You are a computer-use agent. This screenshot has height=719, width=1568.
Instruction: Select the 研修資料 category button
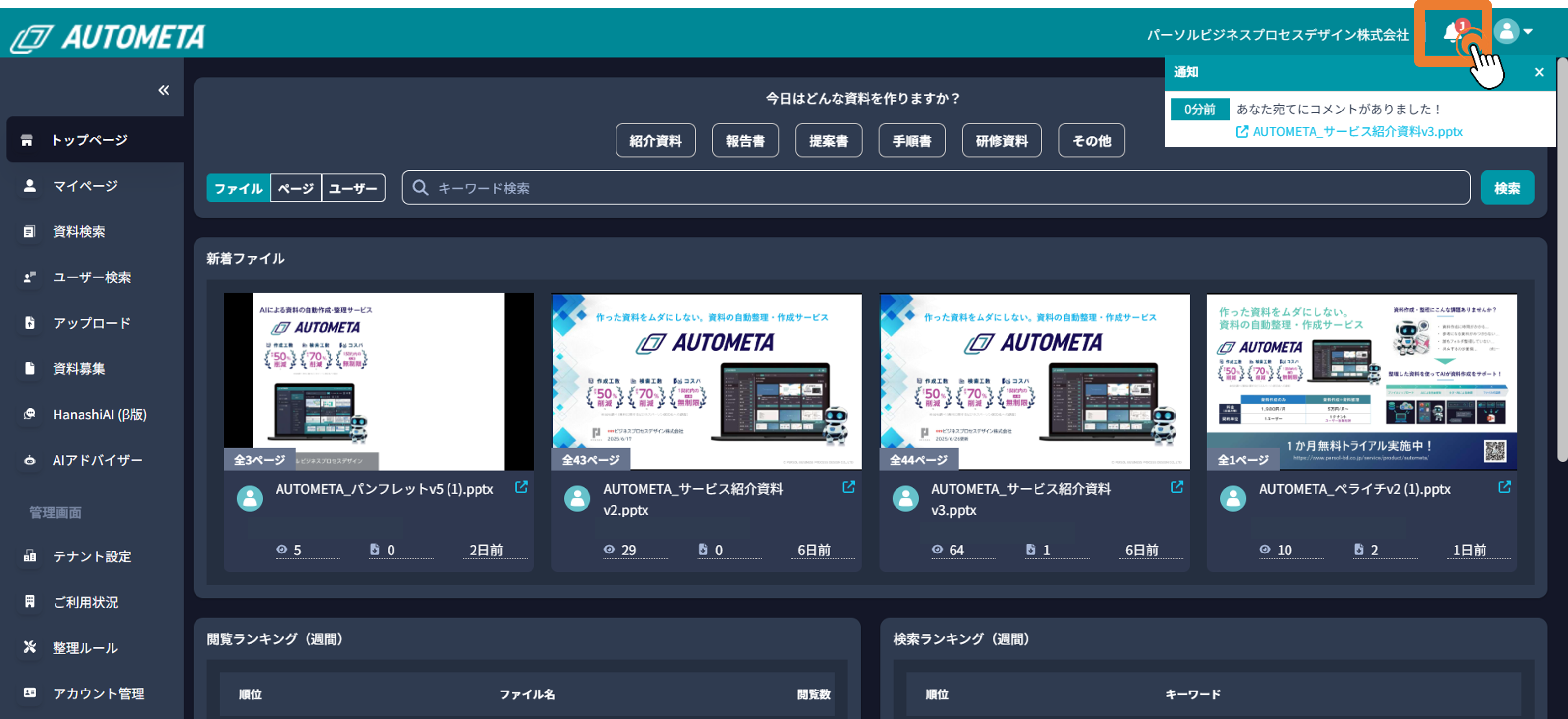coord(1001,140)
